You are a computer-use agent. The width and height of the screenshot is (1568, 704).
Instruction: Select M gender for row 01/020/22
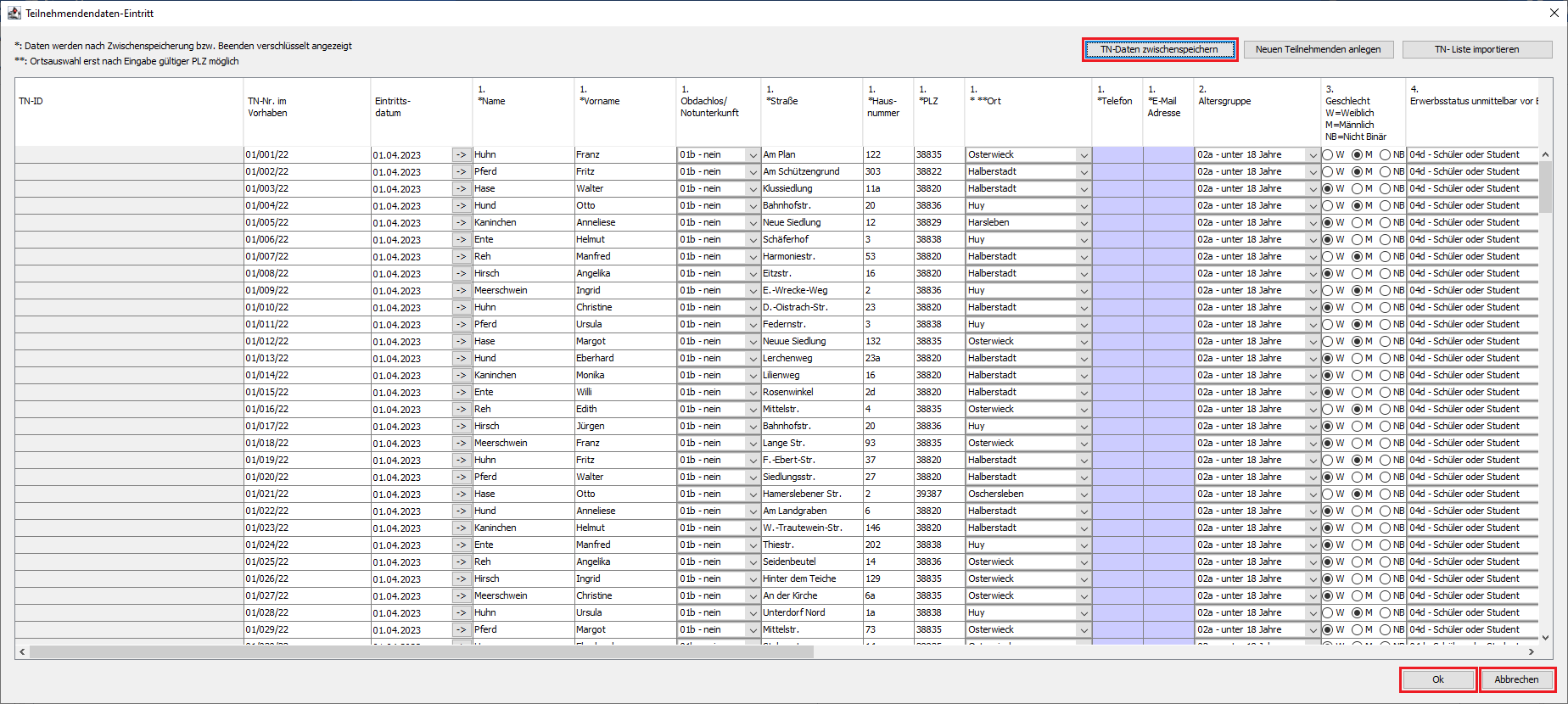[1357, 477]
